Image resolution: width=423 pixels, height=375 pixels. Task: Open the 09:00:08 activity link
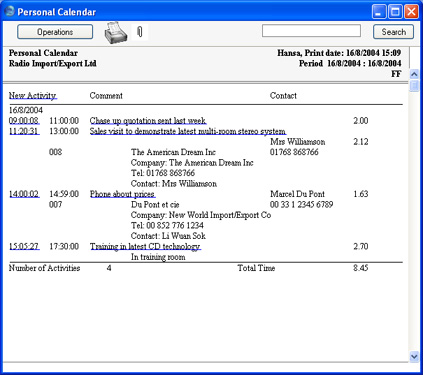click(24, 121)
